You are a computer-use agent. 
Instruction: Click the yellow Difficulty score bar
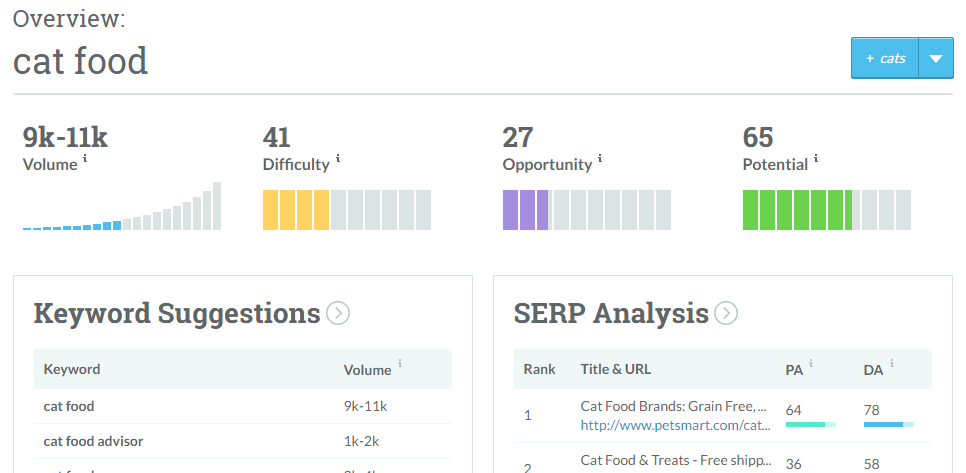(346, 210)
